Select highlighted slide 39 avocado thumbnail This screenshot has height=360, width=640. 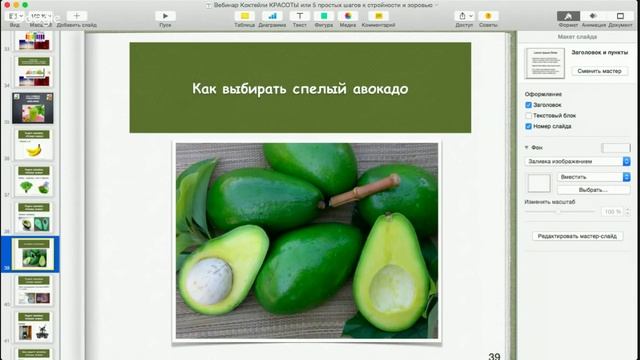click(x=33, y=254)
